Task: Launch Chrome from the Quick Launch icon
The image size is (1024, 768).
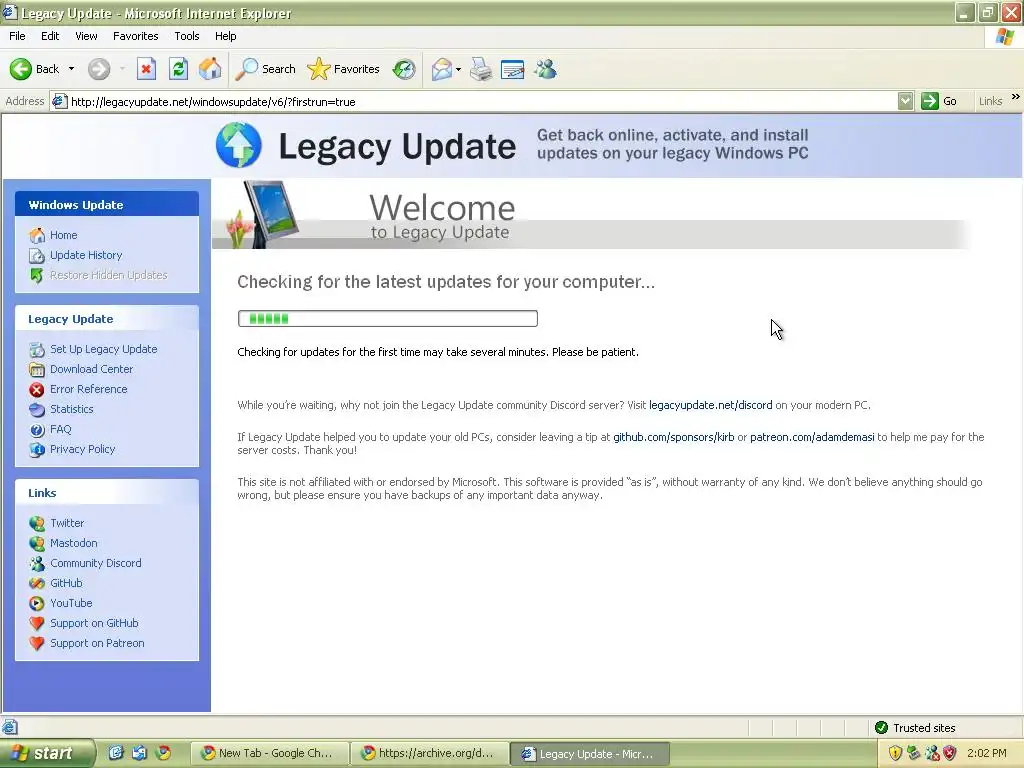Action: (x=163, y=753)
